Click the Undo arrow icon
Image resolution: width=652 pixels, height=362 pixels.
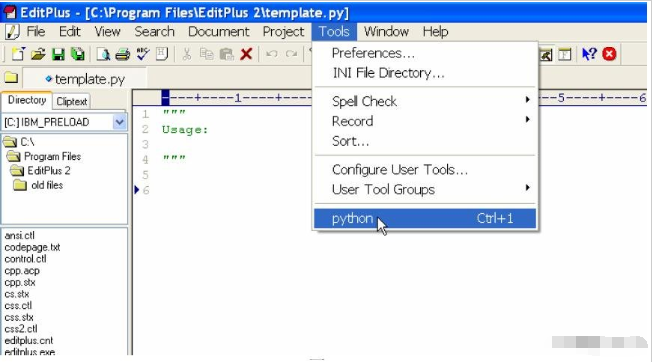pos(272,54)
